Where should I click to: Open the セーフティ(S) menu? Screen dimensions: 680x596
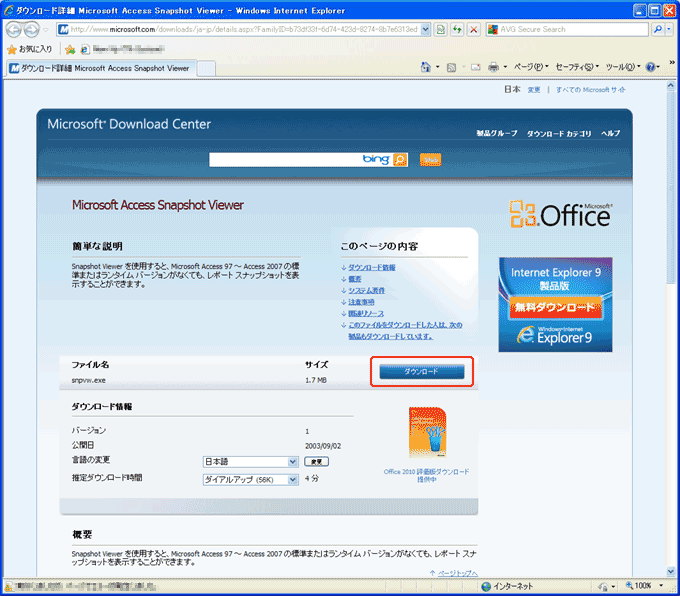pyautogui.click(x=577, y=67)
